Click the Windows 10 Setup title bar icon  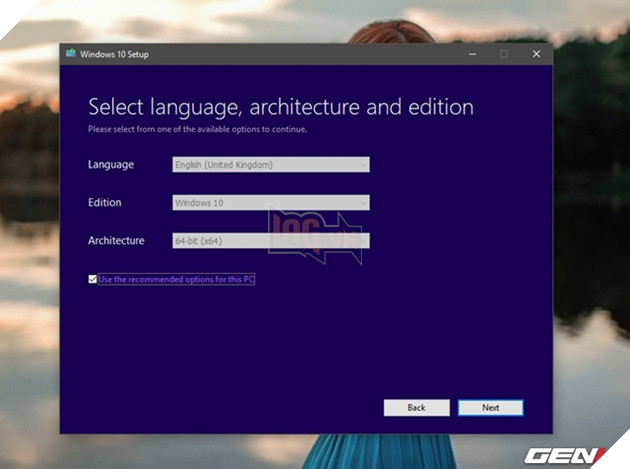click(71, 53)
